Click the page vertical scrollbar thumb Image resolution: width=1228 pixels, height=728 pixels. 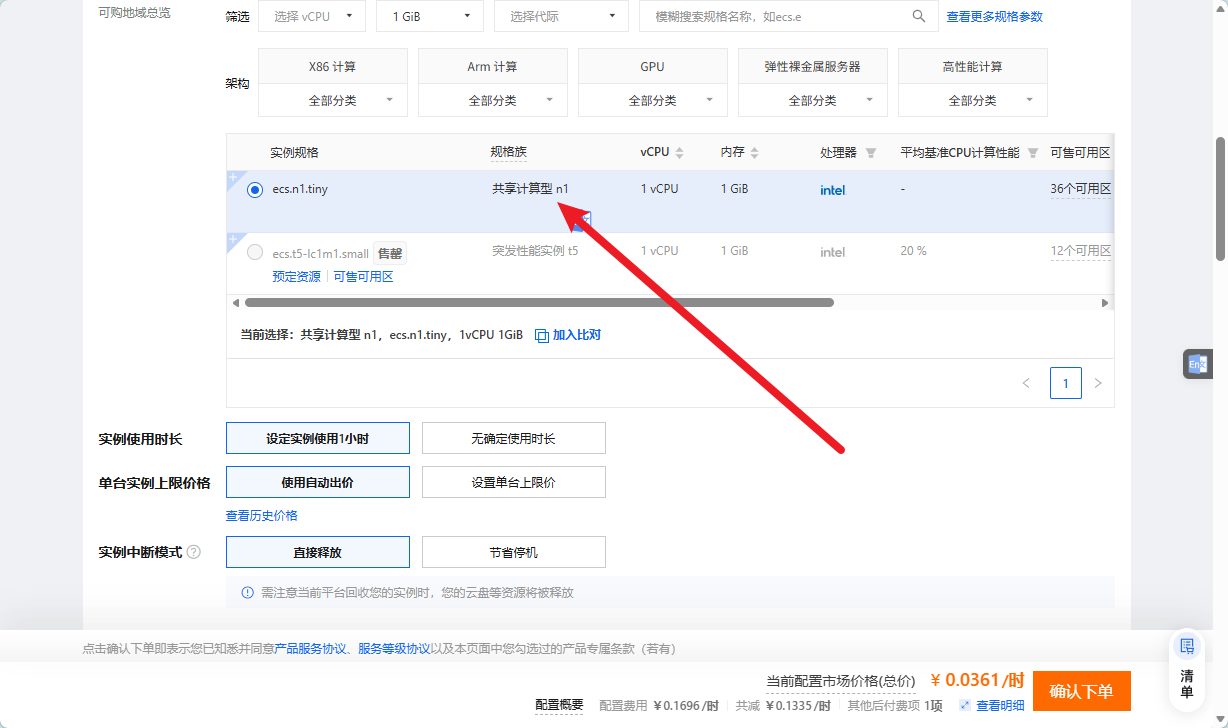(x=1221, y=197)
